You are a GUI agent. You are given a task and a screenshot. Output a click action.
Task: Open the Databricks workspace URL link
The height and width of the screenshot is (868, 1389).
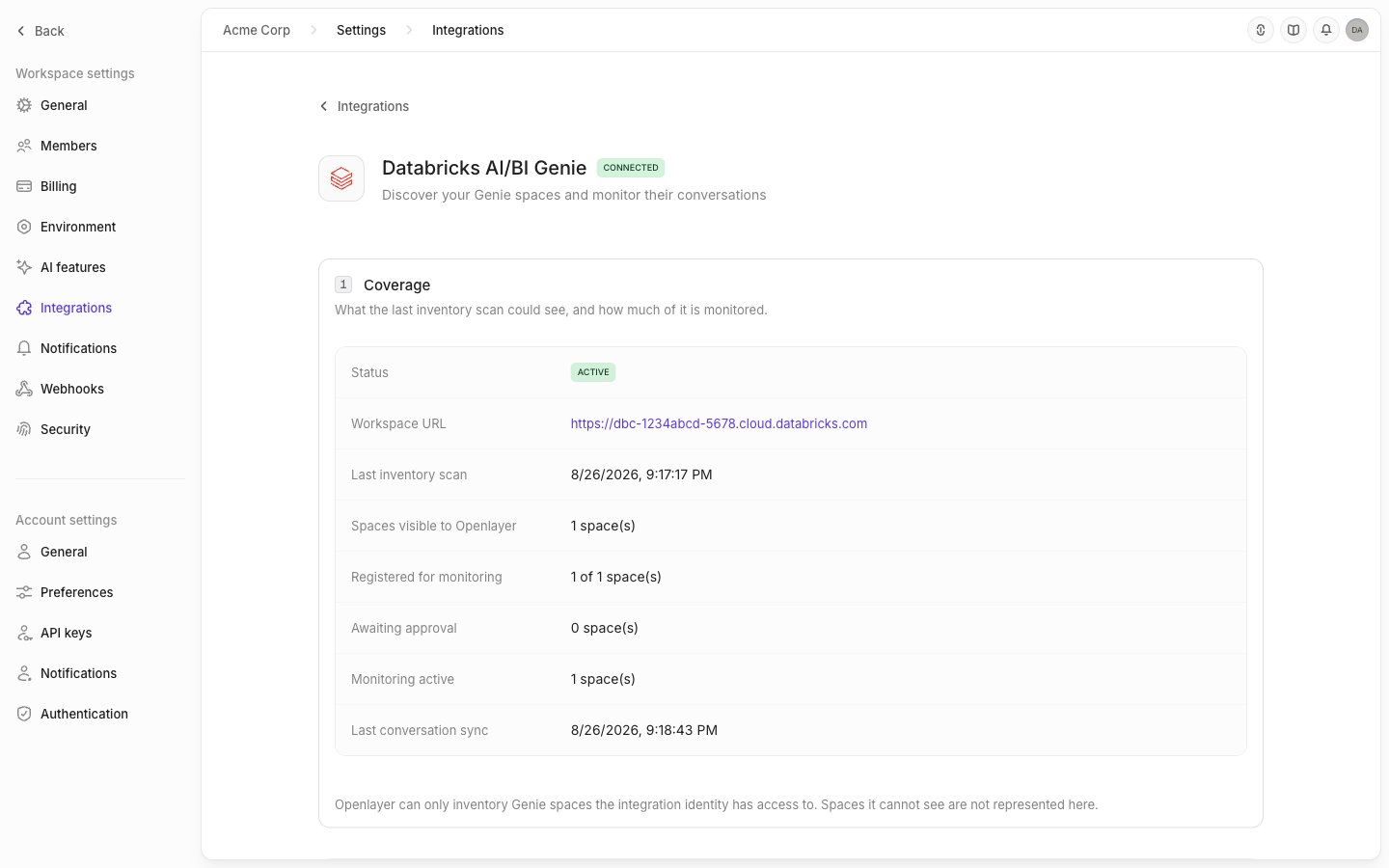(x=719, y=423)
